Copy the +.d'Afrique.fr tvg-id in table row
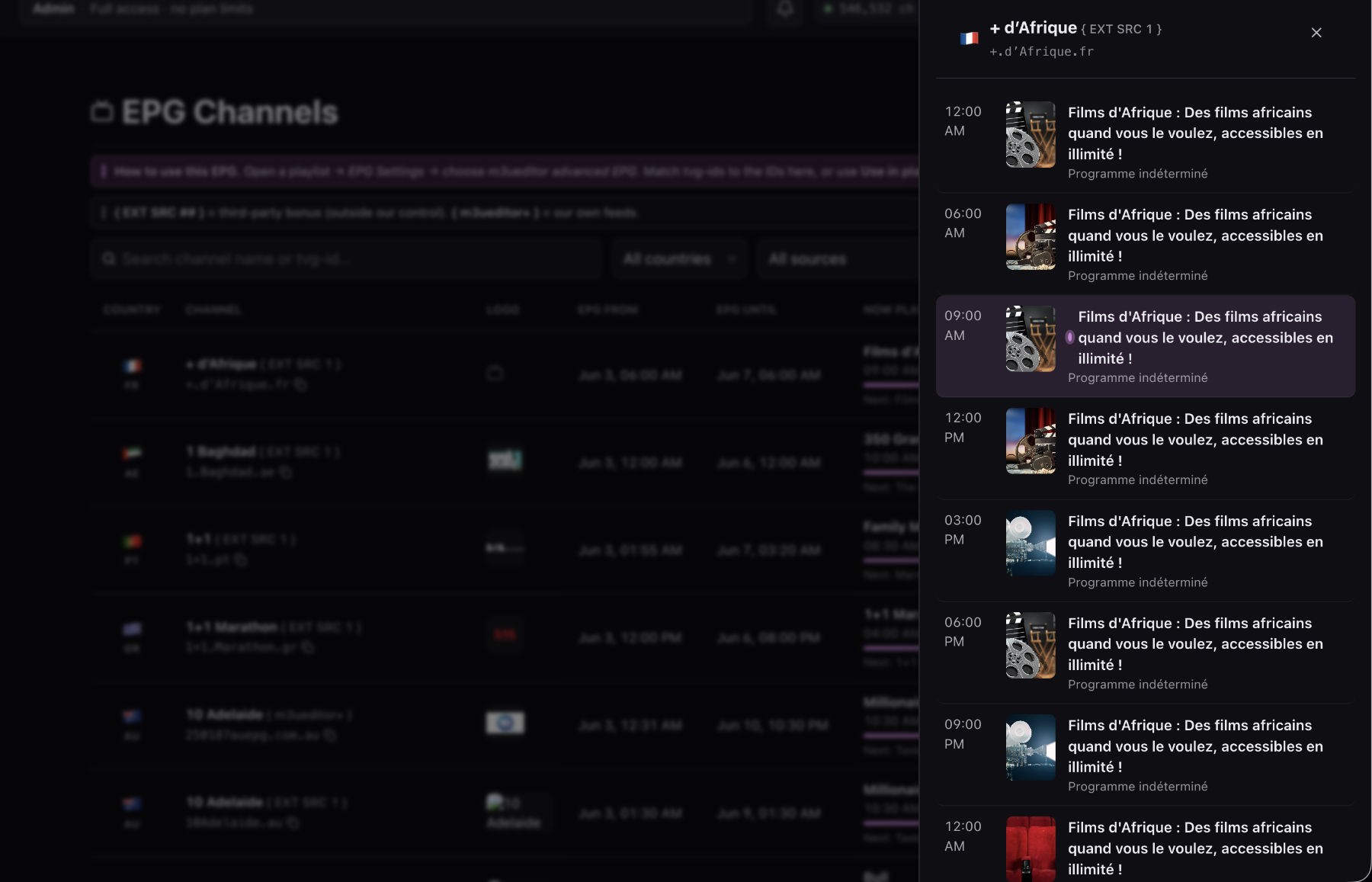The height and width of the screenshot is (882, 1372). pyautogui.click(x=301, y=385)
